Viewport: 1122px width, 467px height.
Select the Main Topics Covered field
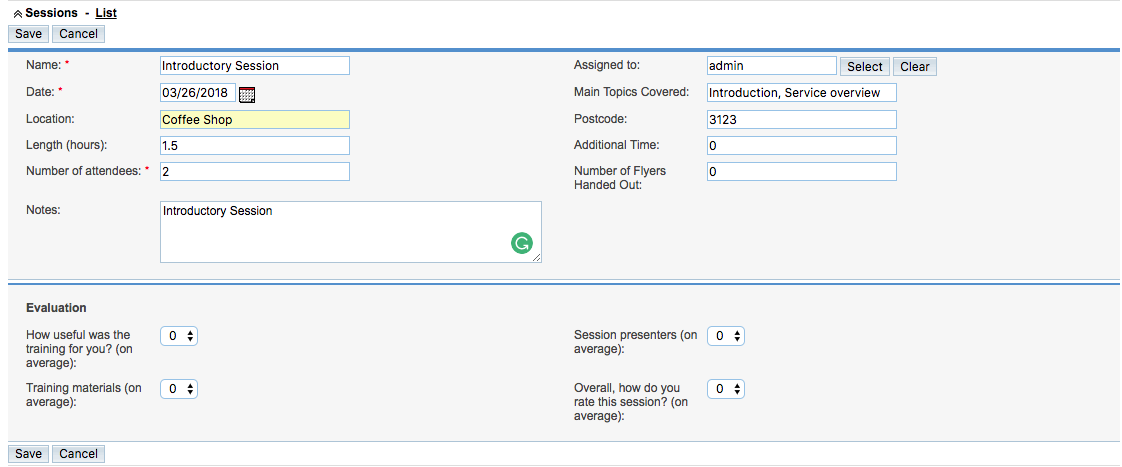[x=801, y=93]
